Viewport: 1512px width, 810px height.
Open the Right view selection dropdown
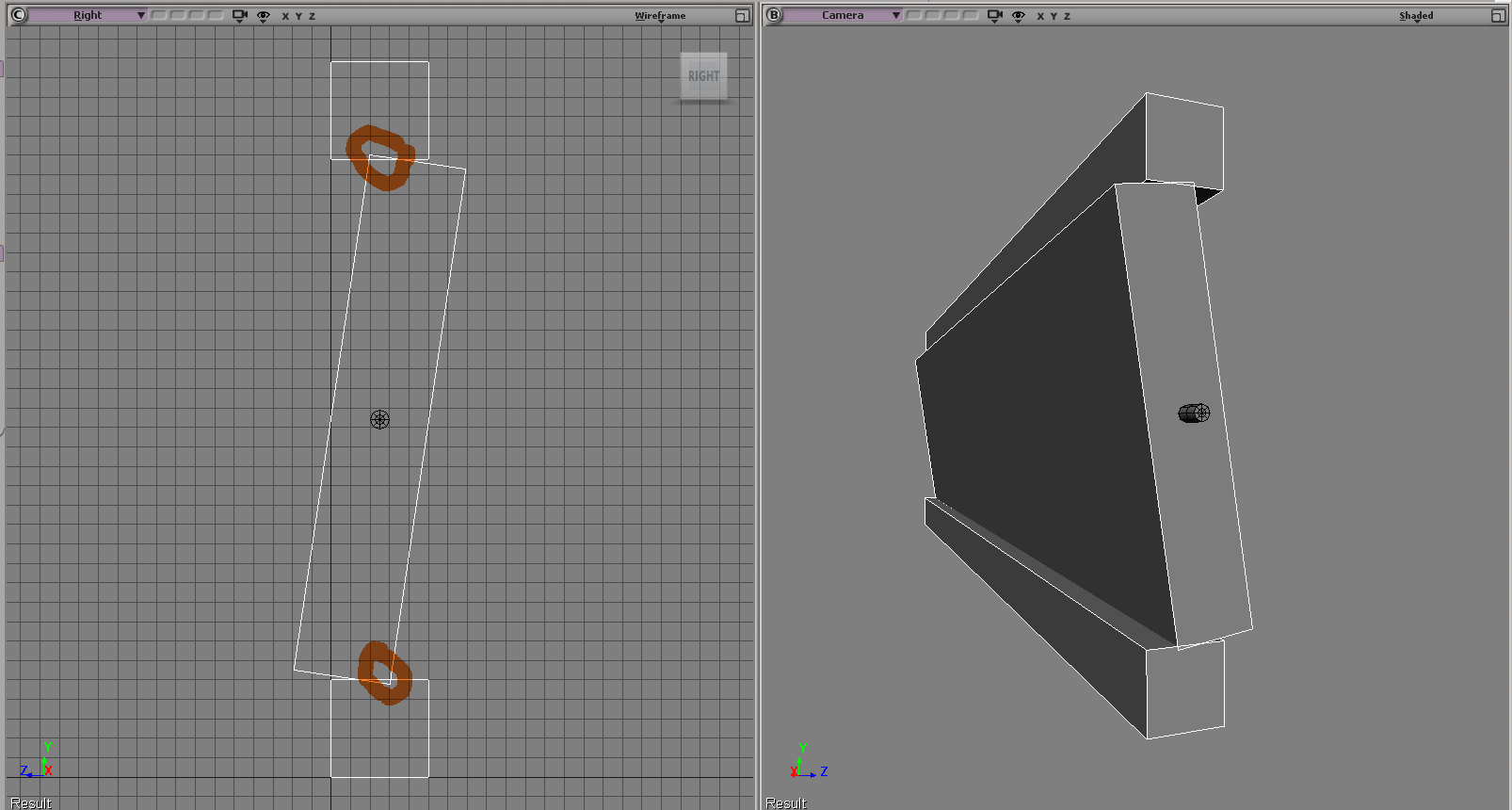(x=88, y=15)
